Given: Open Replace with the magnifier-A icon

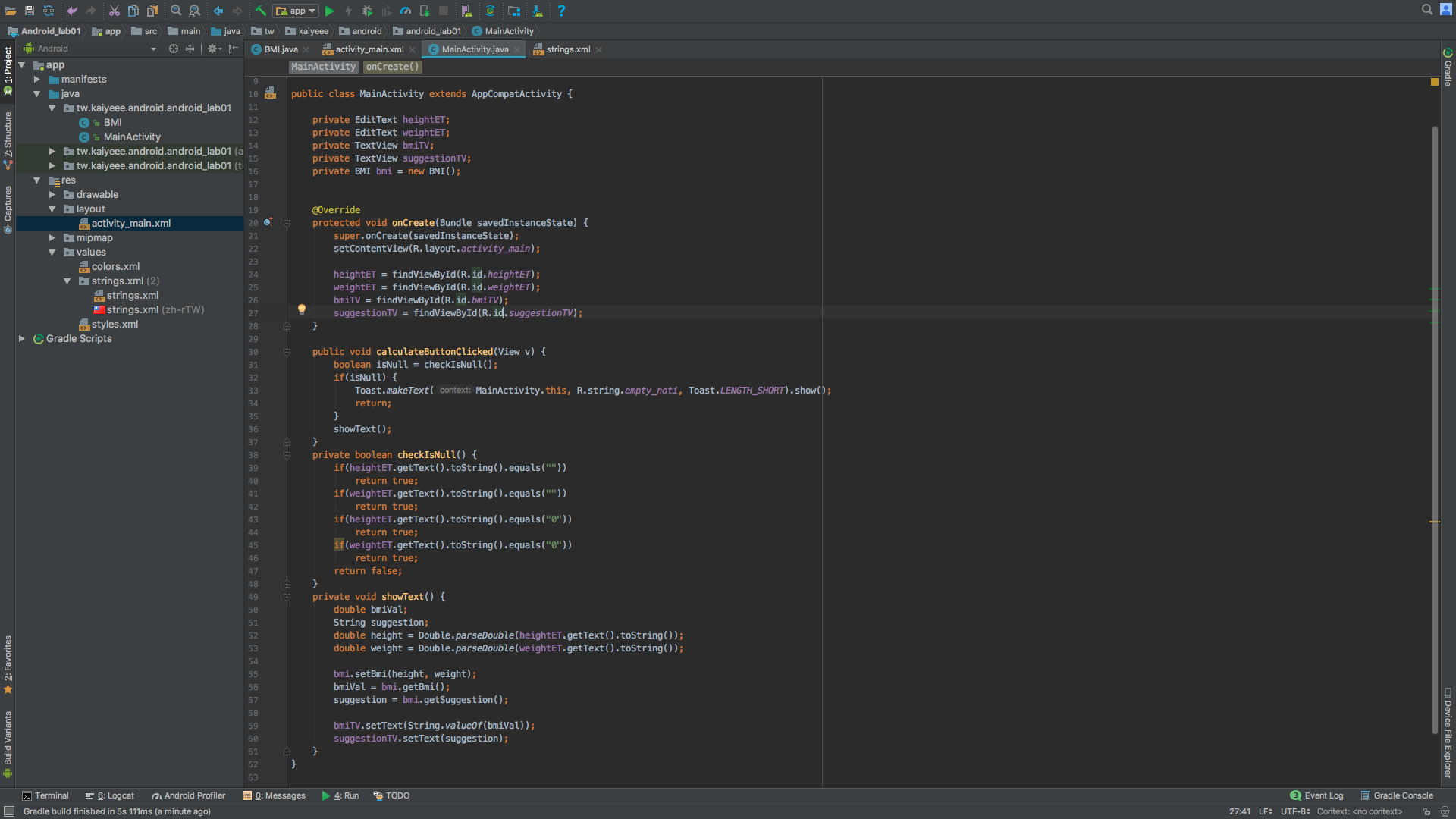Looking at the screenshot, I should 195,11.
